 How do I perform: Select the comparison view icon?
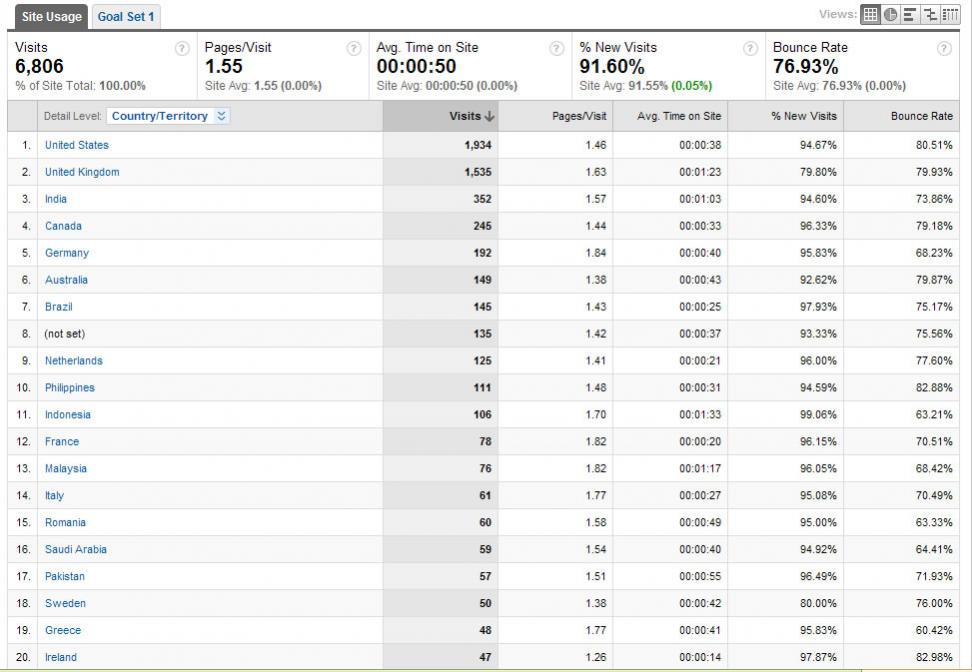tap(930, 14)
